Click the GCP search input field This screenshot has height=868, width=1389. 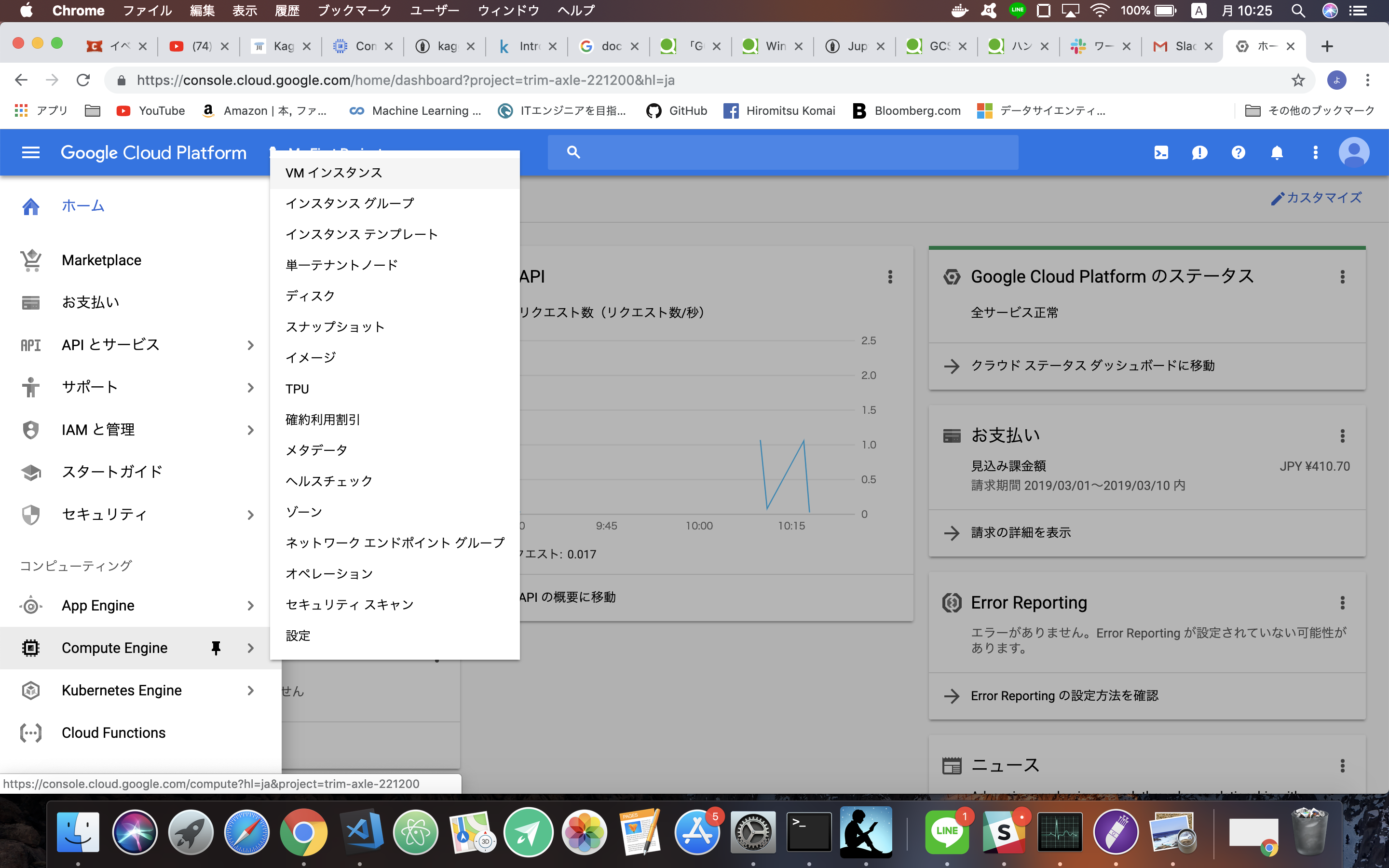(783, 152)
